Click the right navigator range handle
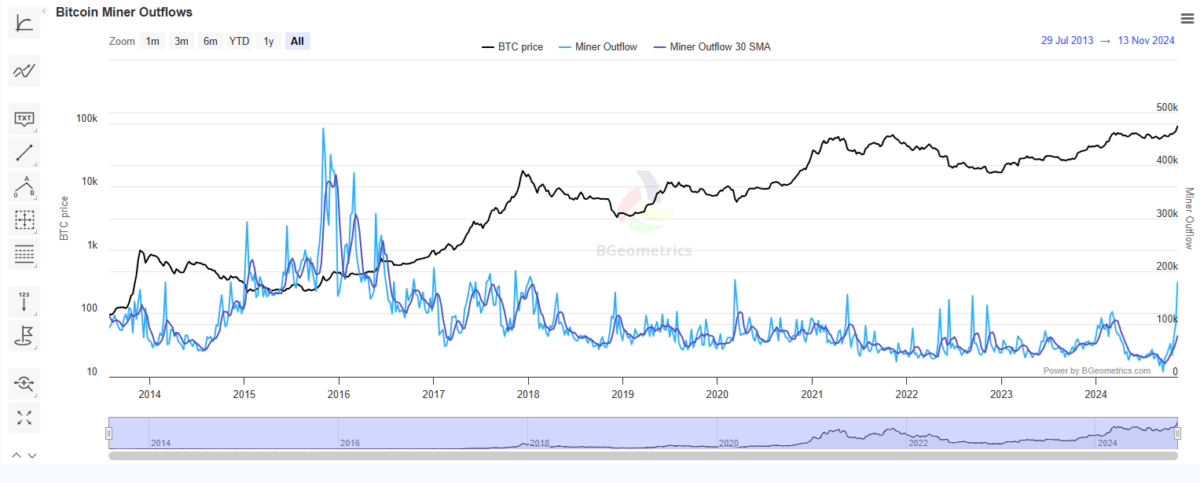Screen dimensions: 1200x483 pyautogui.click(x=1178, y=433)
